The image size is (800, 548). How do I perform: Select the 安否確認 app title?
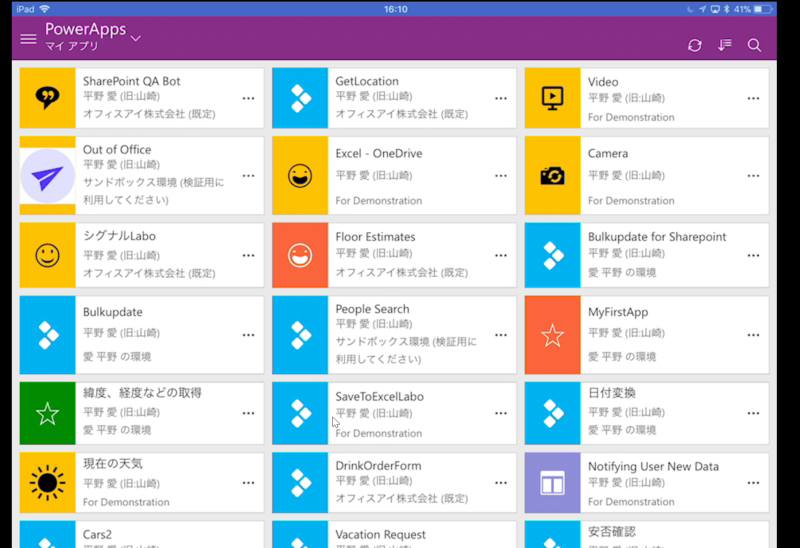[x=612, y=532]
